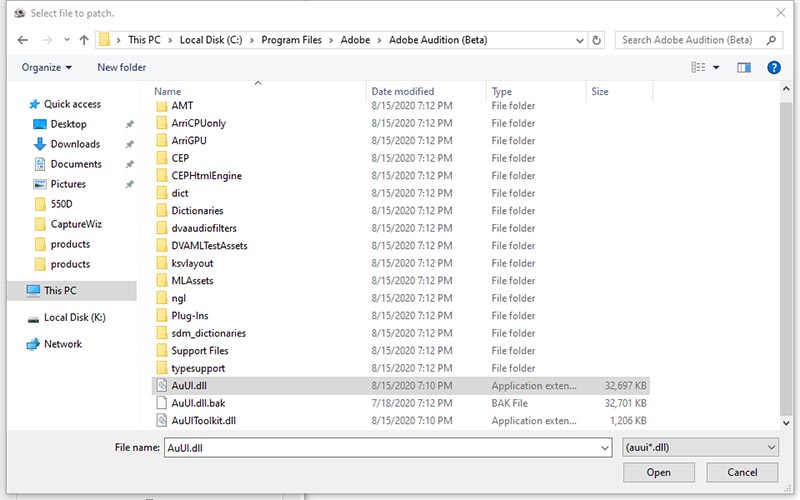Select the dvaaudiofilters folder
The height and width of the screenshot is (500, 800).
[204, 228]
